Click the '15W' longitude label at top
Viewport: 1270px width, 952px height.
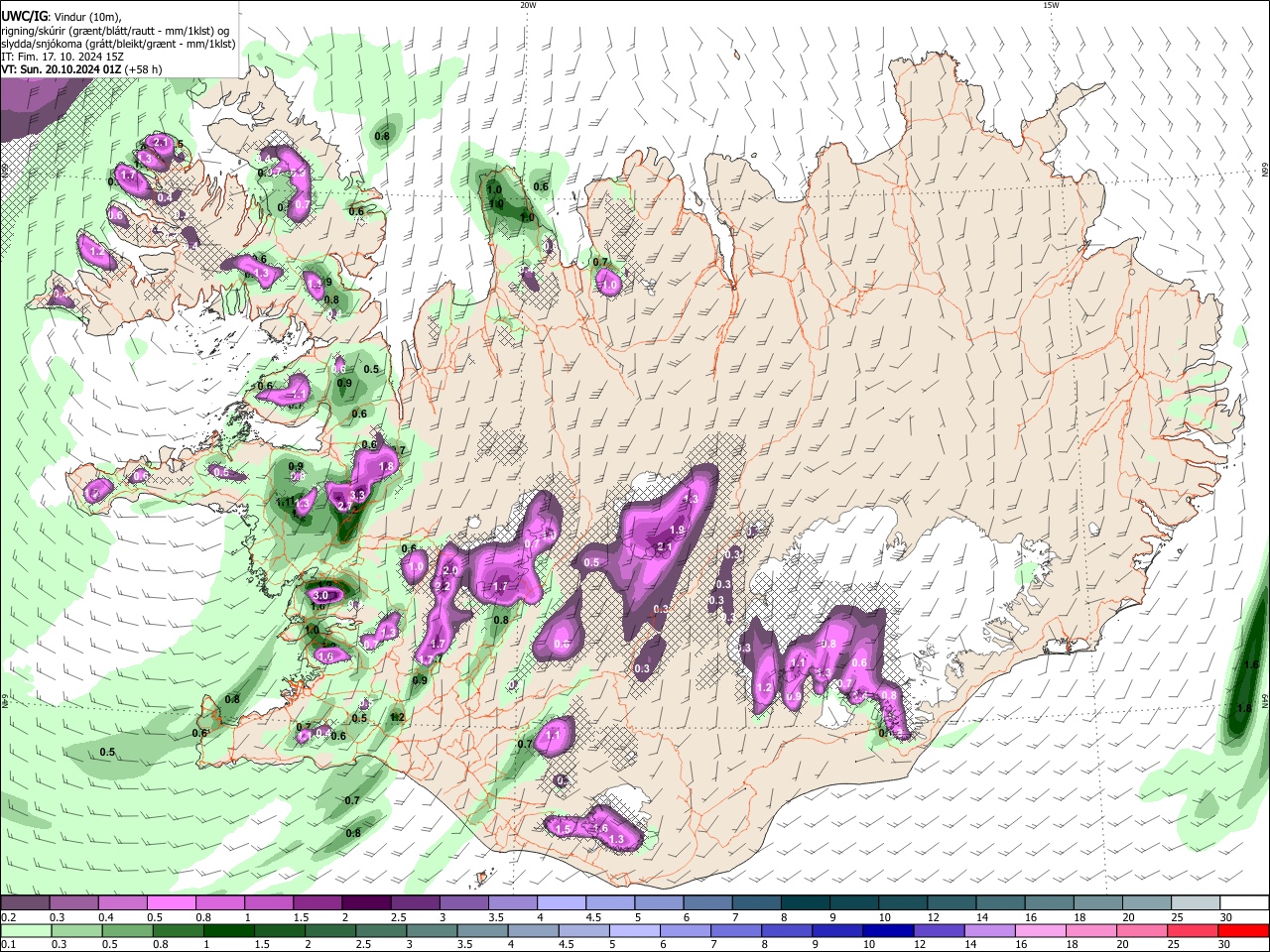coord(1051,5)
